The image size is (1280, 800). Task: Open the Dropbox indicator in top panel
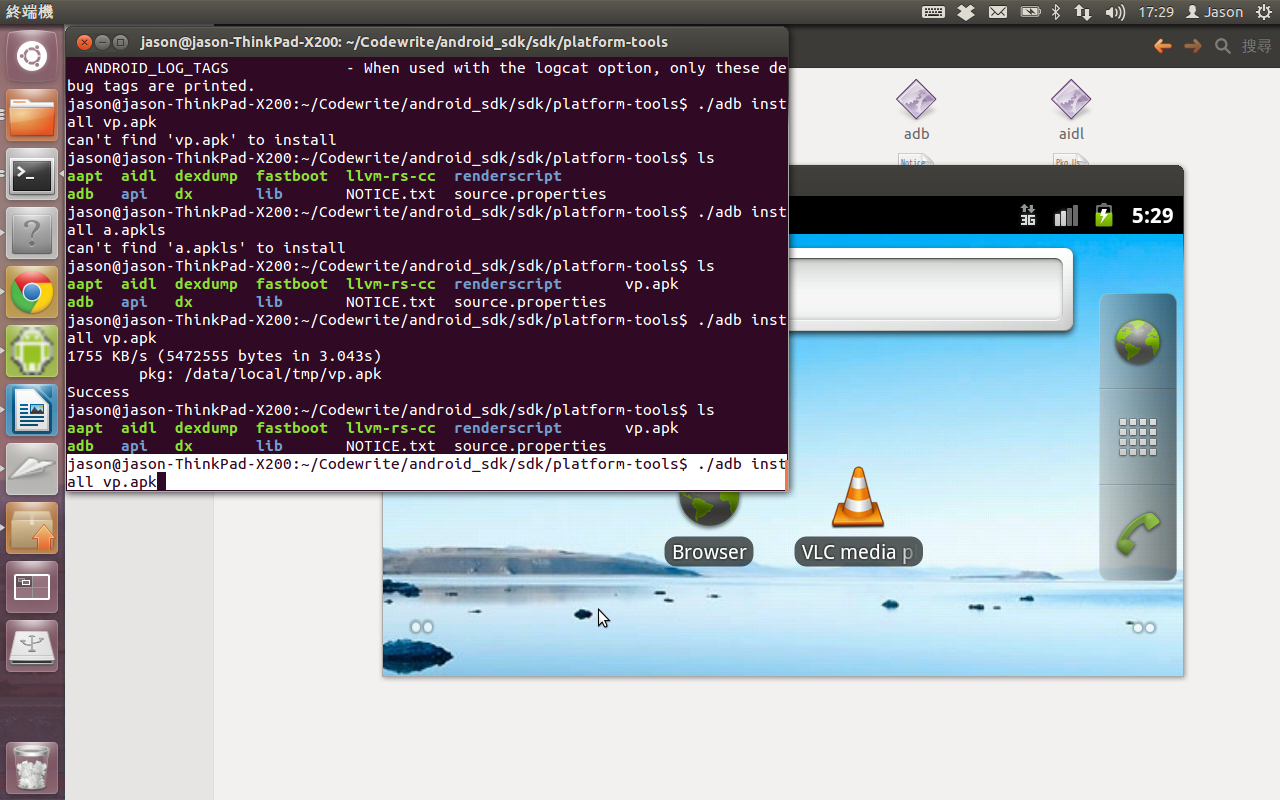coord(965,12)
